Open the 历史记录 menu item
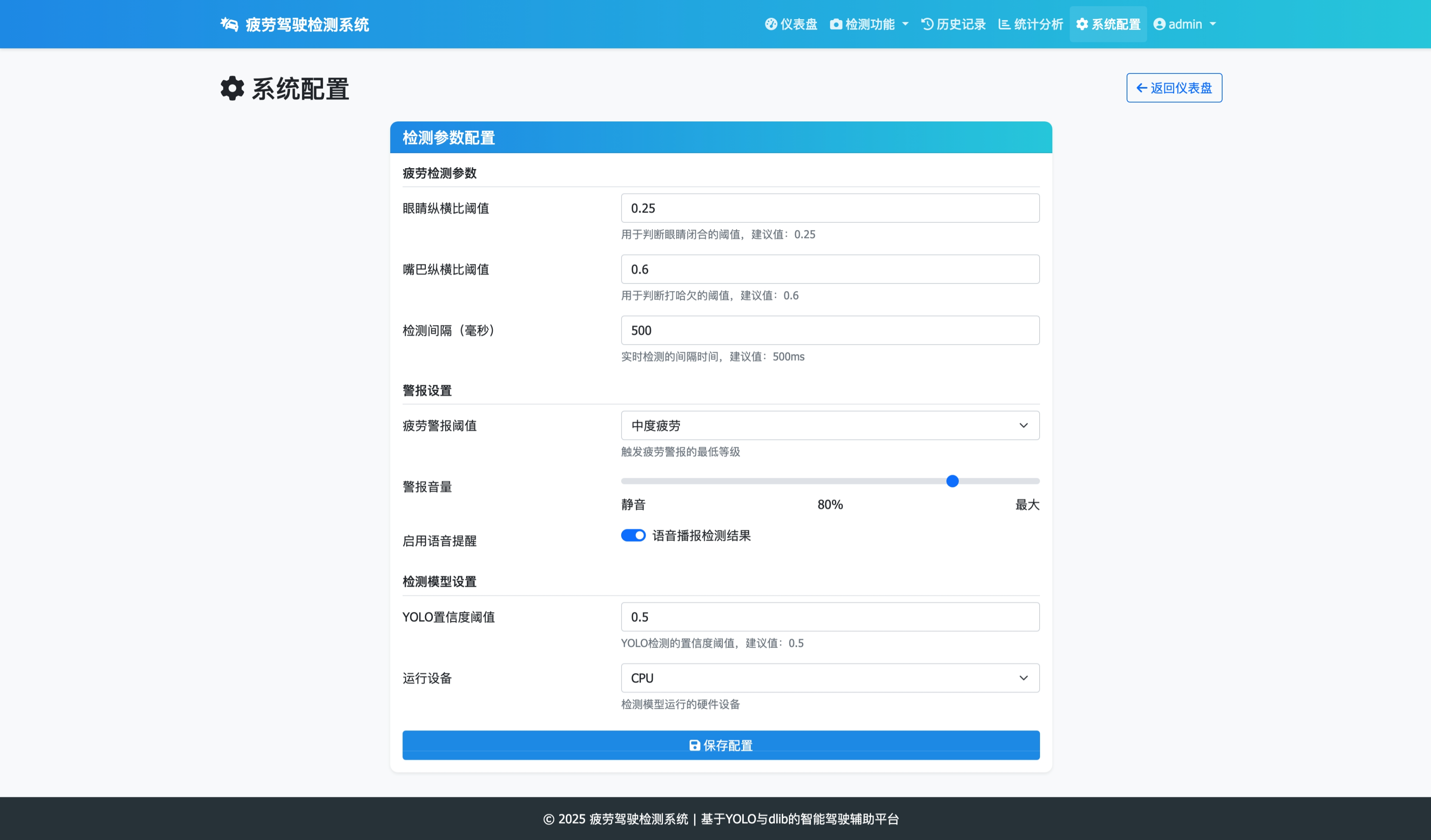 pos(960,25)
